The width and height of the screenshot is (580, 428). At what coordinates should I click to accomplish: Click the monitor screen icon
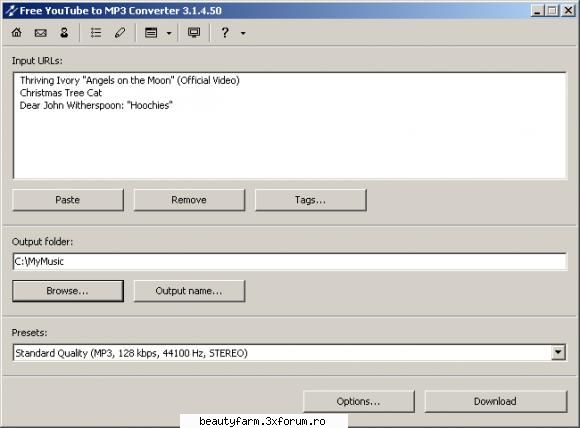194,33
